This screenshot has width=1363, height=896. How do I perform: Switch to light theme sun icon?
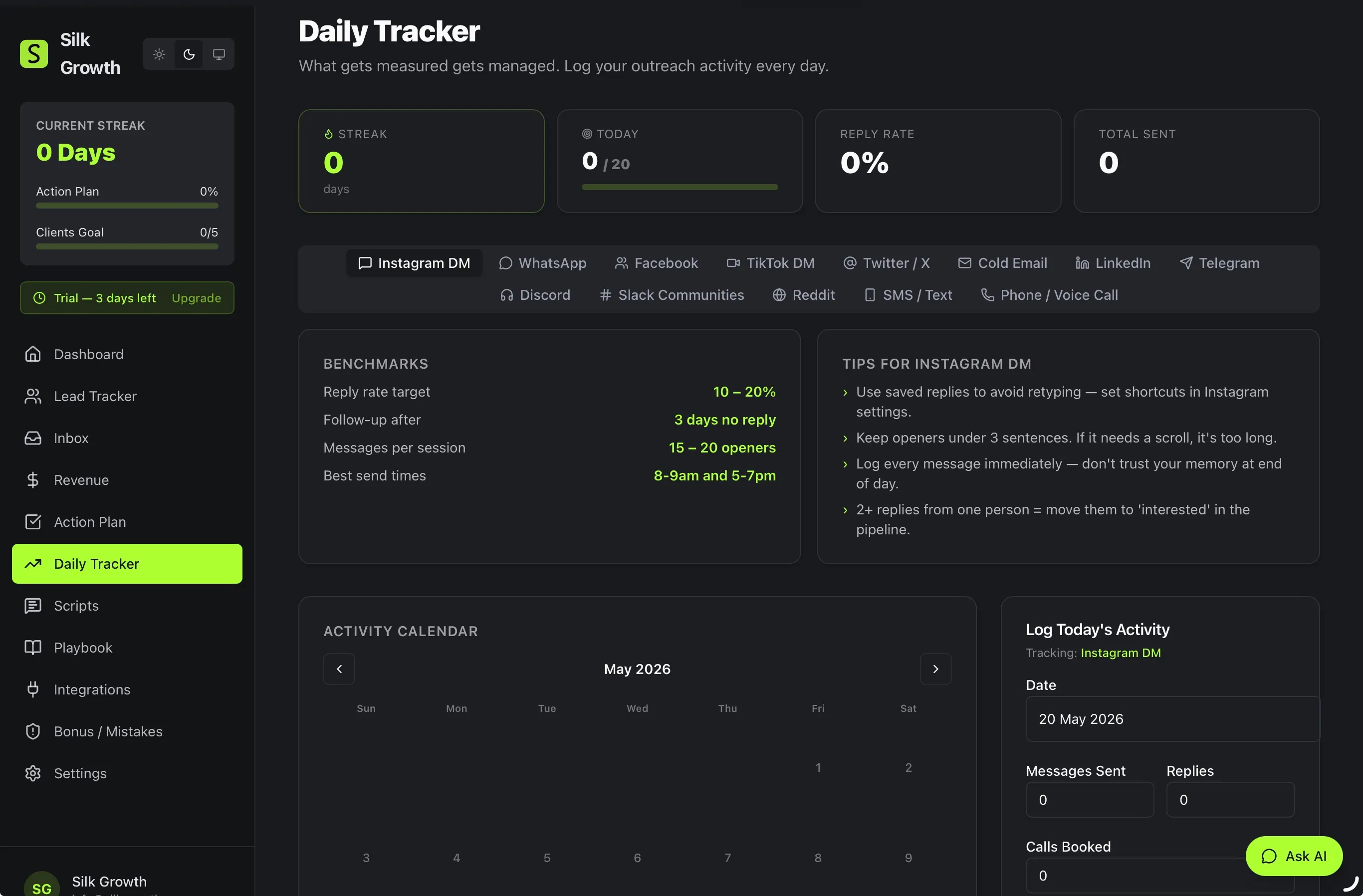click(159, 54)
